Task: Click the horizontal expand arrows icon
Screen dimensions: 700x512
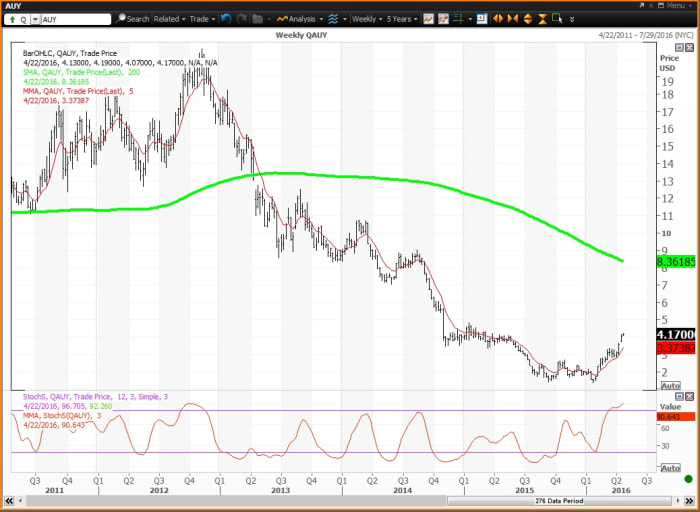Action: pyautogui.click(x=499, y=19)
